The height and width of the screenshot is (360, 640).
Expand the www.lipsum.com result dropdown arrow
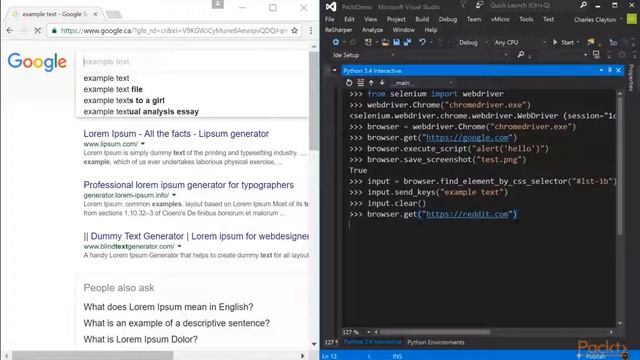point(143,144)
